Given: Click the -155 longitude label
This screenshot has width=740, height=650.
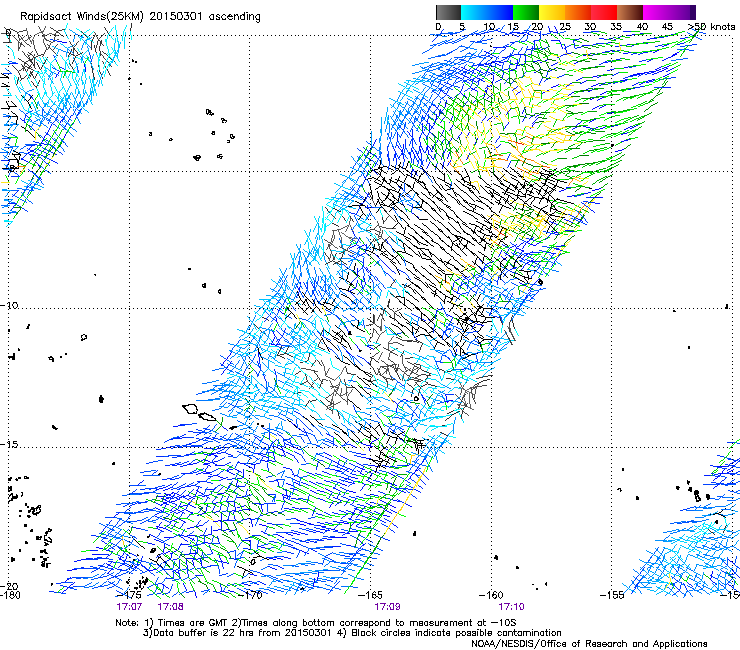Looking at the screenshot, I should 612,595.
